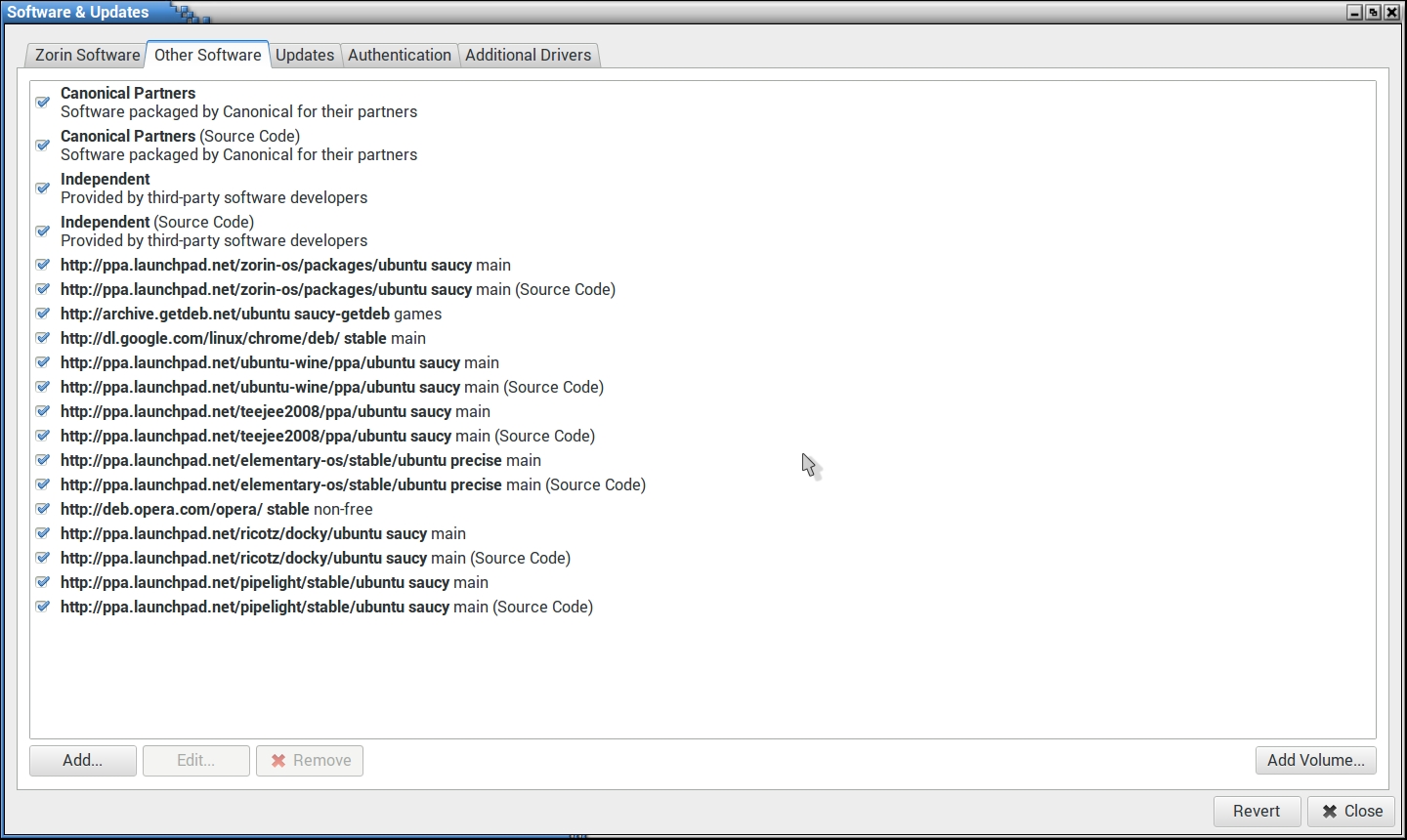Image resolution: width=1407 pixels, height=840 pixels.
Task: Go to the Authentication tab
Action: 400,55
